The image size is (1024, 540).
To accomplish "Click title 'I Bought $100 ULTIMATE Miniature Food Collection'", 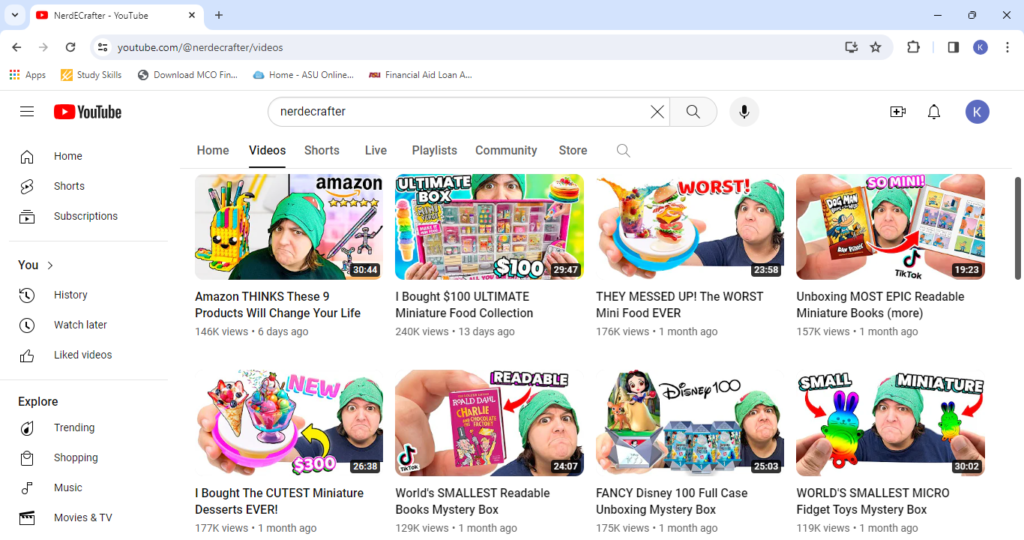I will [464, 305].
